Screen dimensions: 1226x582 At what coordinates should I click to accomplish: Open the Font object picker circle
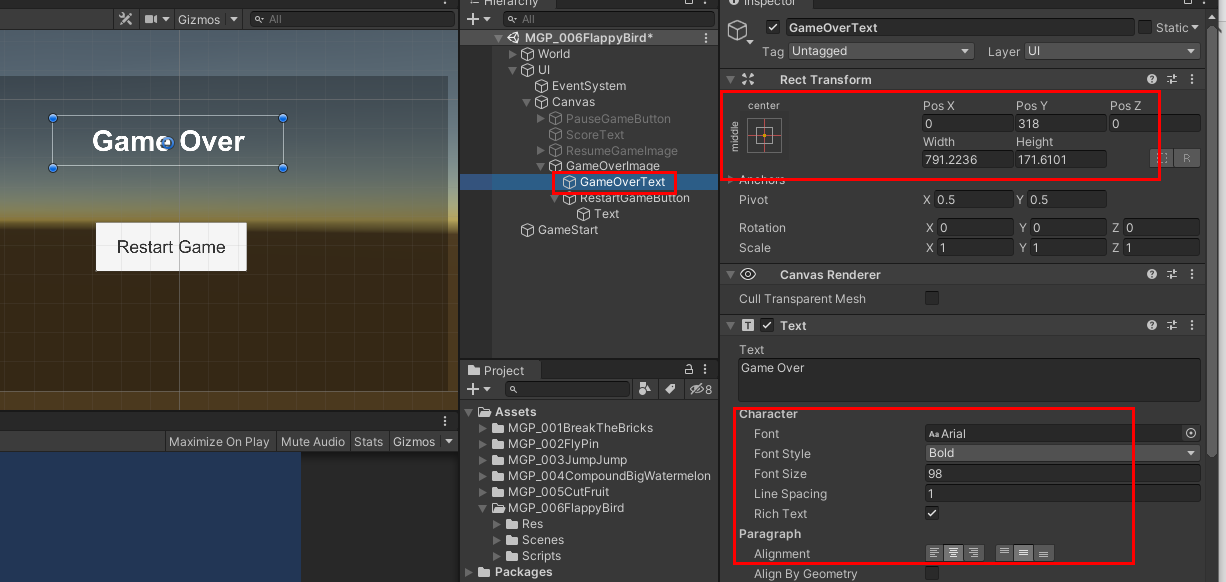coord(1191,433)
